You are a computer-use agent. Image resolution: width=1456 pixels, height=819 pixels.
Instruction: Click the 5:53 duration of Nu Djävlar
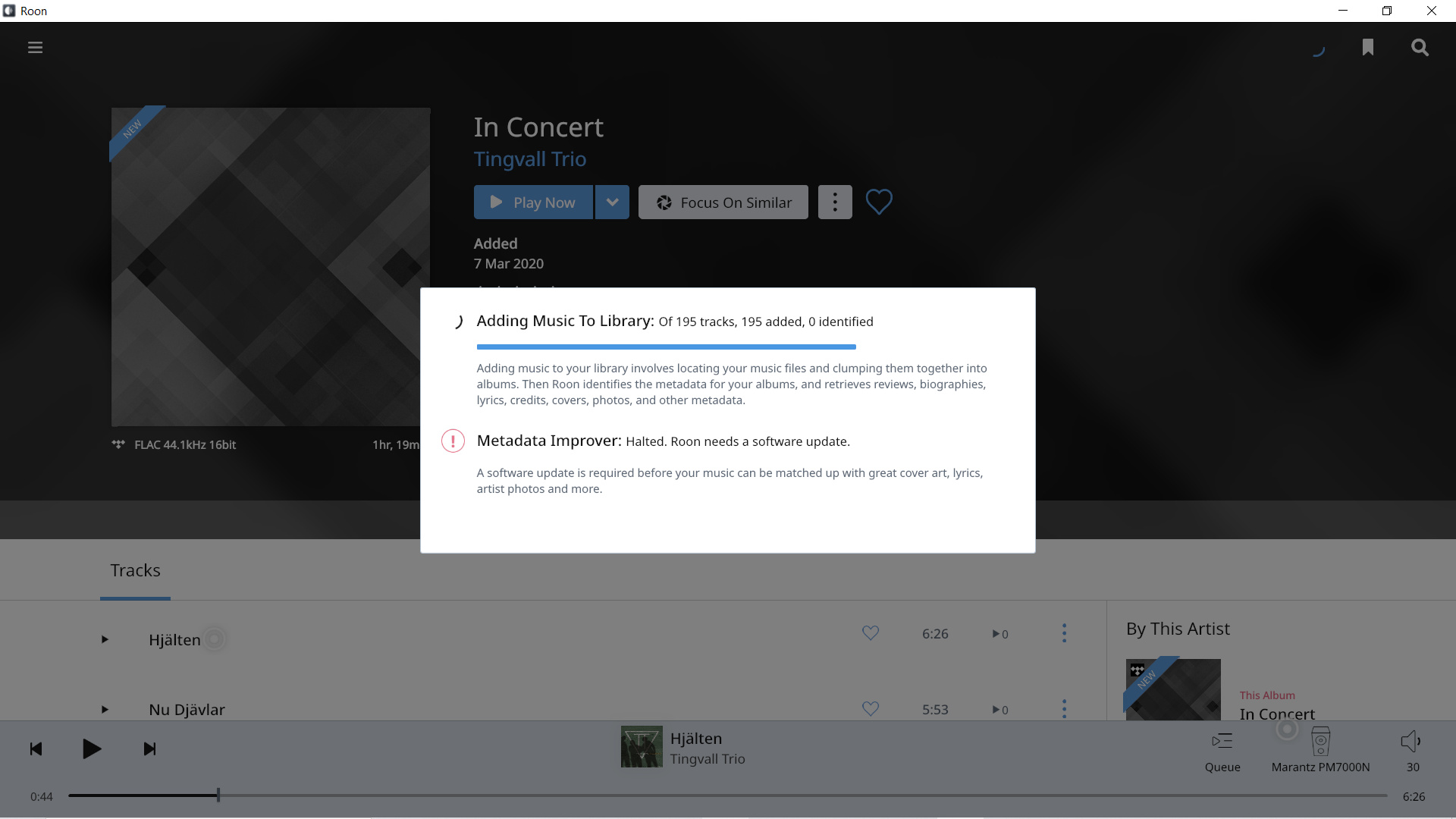pos(935,710)
